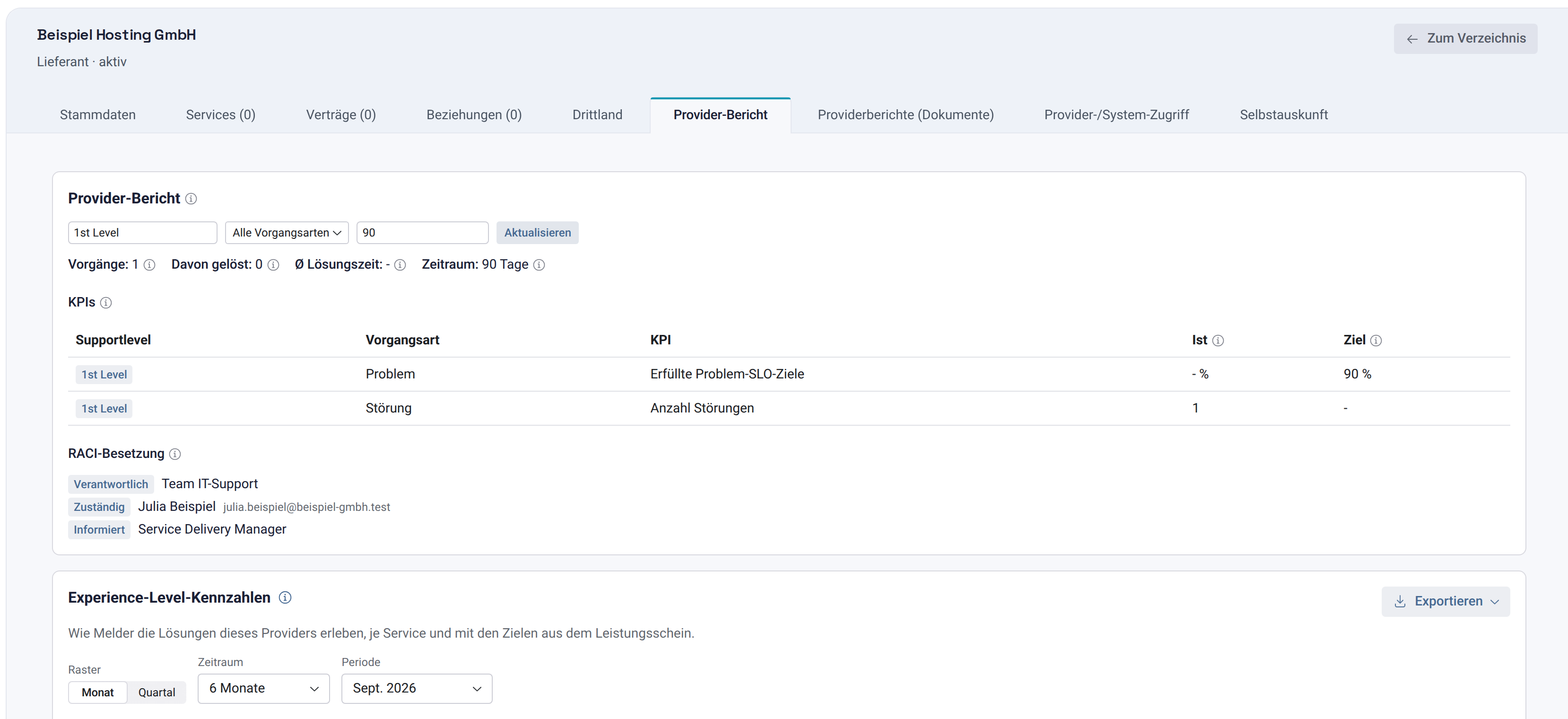Select Provider-Bericht tab
The height and width of the screenshot is (719, 1568).
point(720,114)
